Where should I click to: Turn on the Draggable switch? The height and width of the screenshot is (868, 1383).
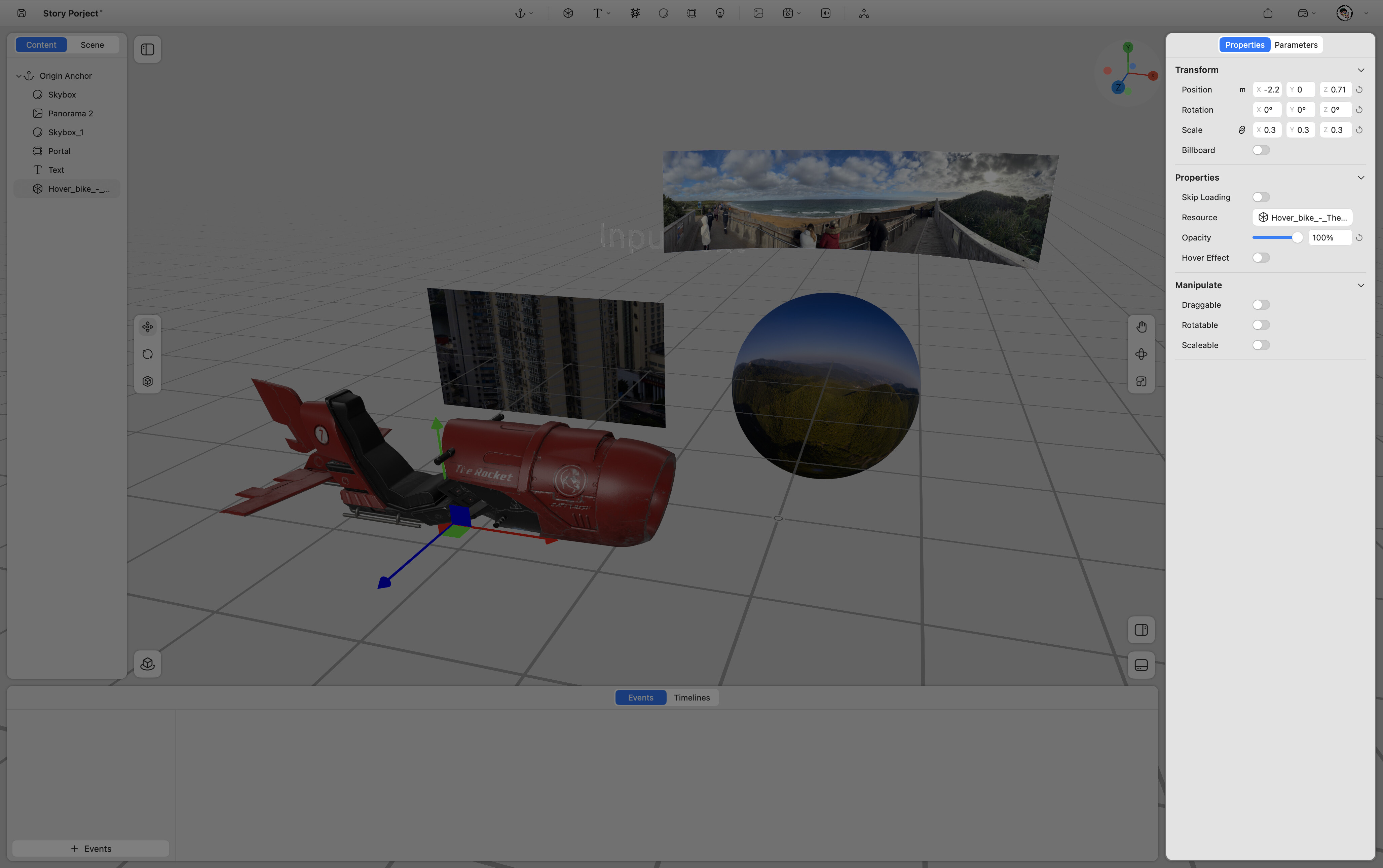point(1261,305)
